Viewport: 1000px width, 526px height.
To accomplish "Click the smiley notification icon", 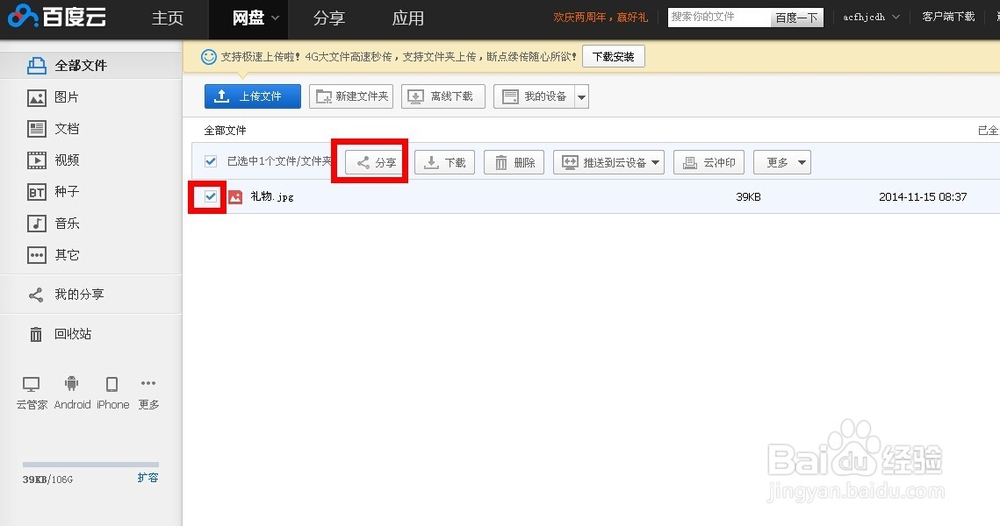I will [209, 57].
